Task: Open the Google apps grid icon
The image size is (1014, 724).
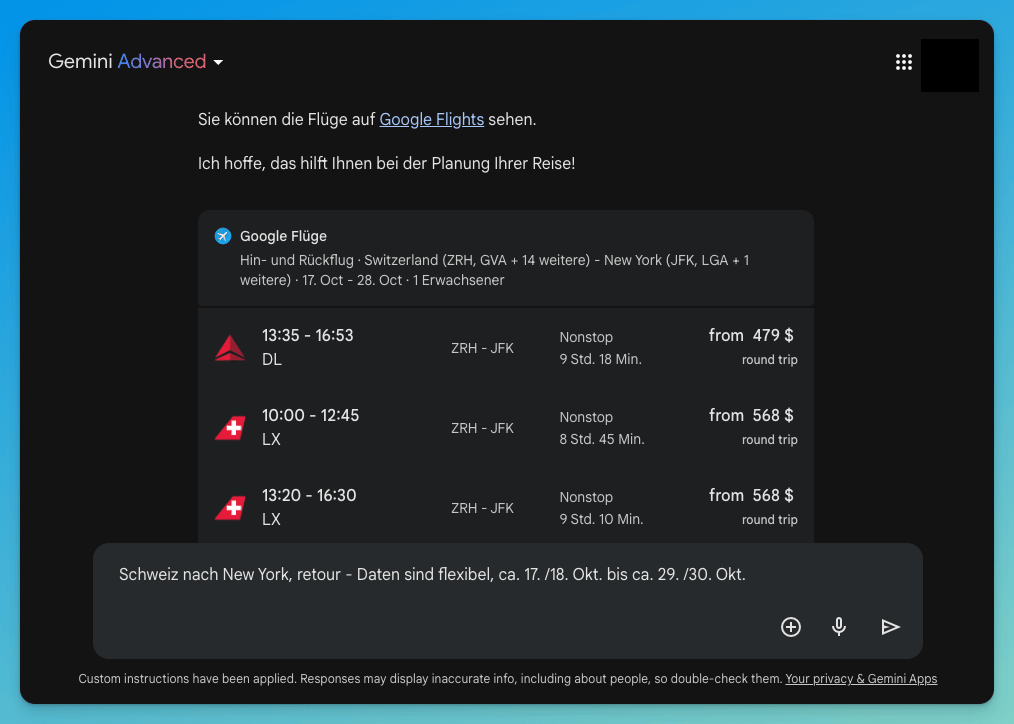Action: point(903,62)
